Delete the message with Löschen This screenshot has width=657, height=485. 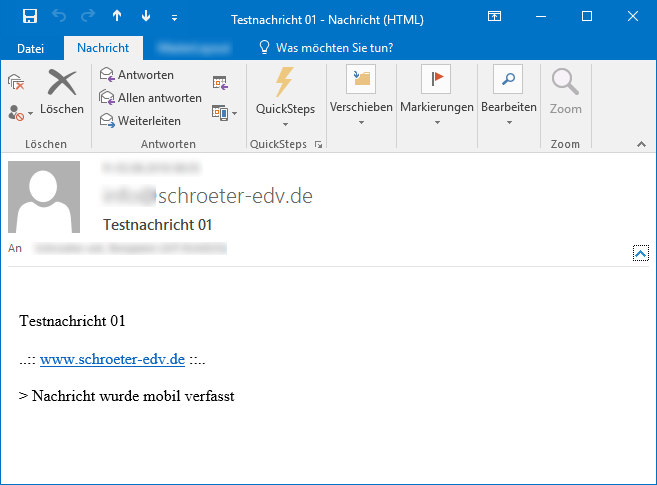(x=62, y=92)
